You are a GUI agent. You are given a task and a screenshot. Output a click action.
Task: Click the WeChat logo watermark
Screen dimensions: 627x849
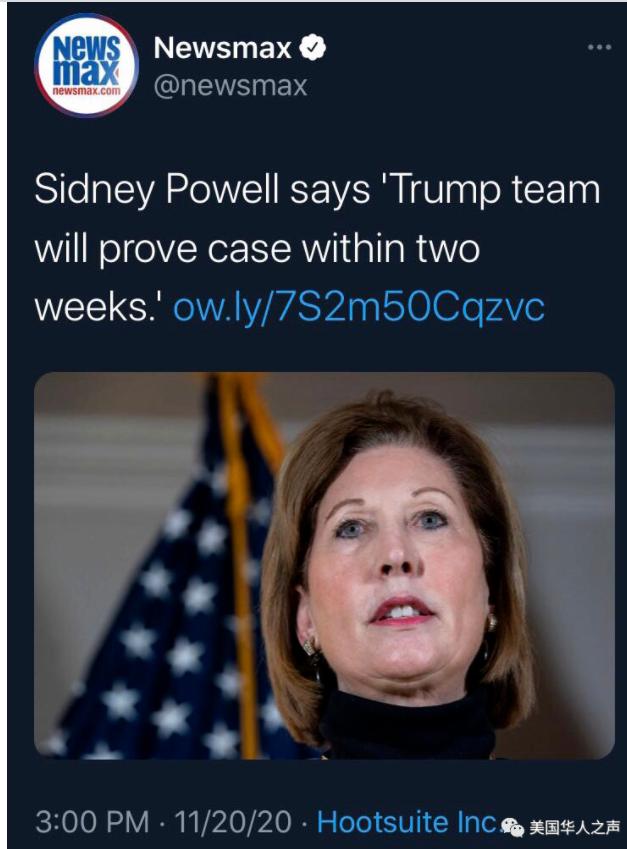click(x=512, y=827)
